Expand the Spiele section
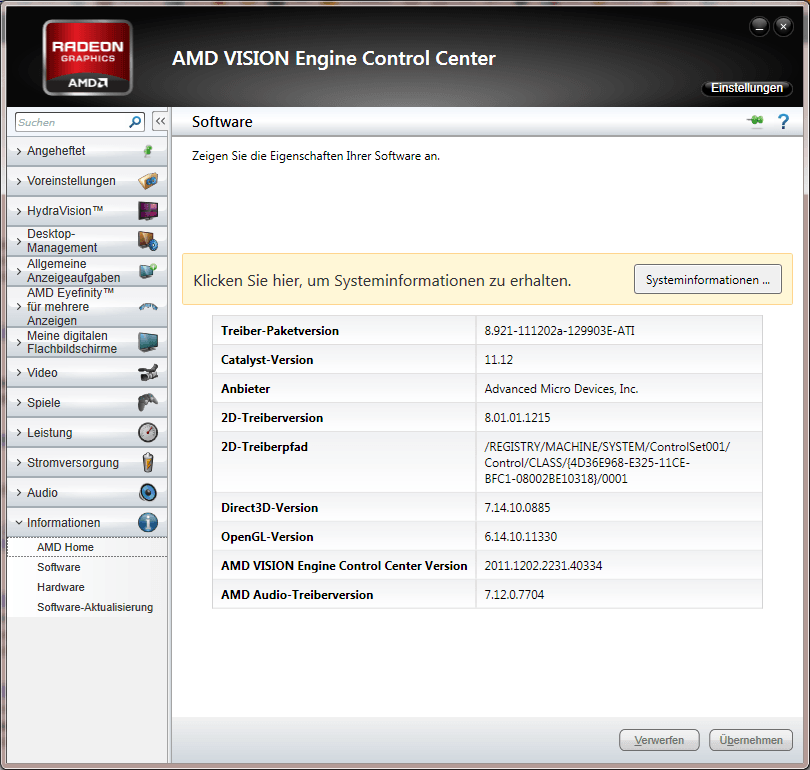810x770 pixels. point(19,402)
